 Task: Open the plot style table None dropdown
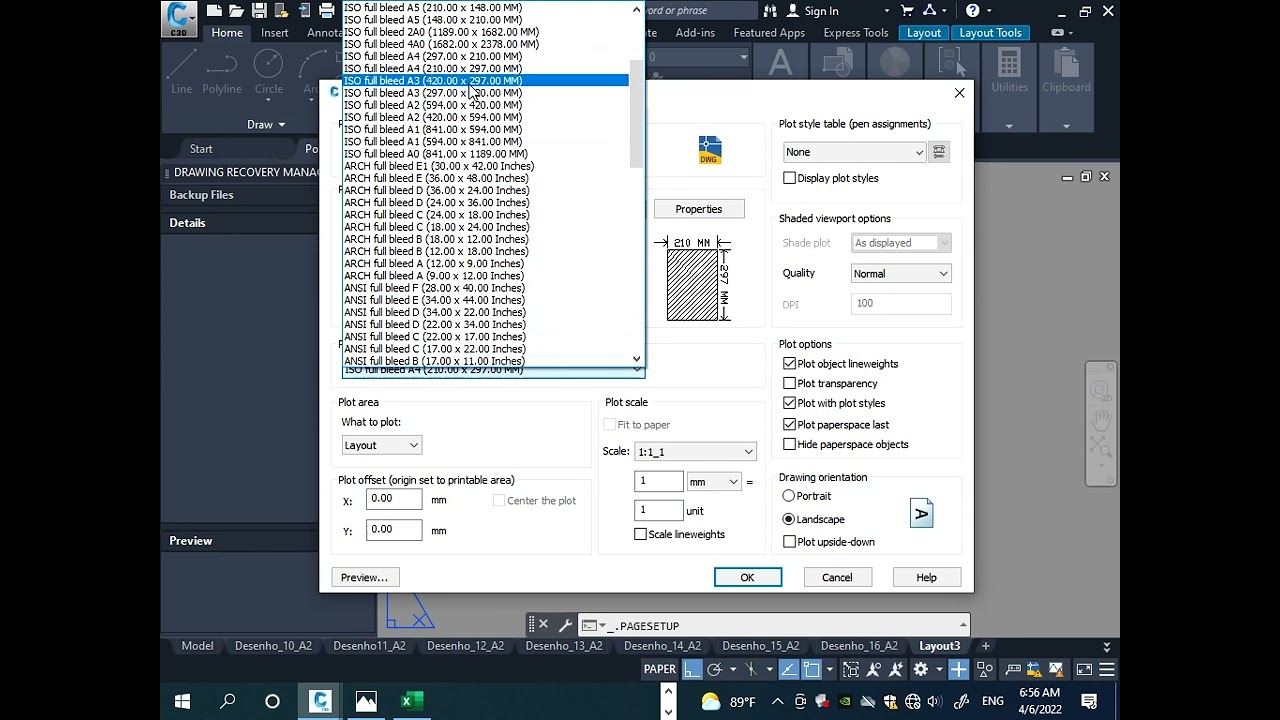click(855, 152)
